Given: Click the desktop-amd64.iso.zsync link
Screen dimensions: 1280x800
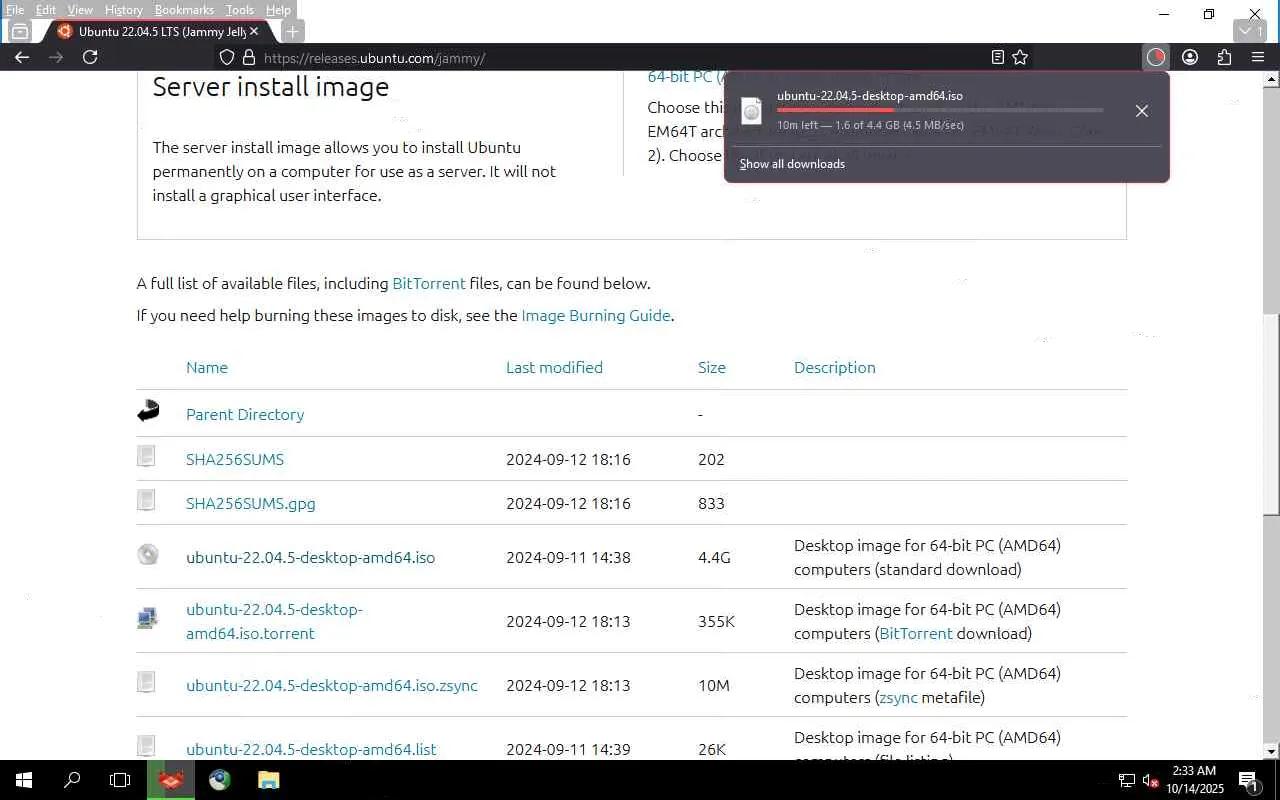Looking at the screenshot, I should click(332, 685).
